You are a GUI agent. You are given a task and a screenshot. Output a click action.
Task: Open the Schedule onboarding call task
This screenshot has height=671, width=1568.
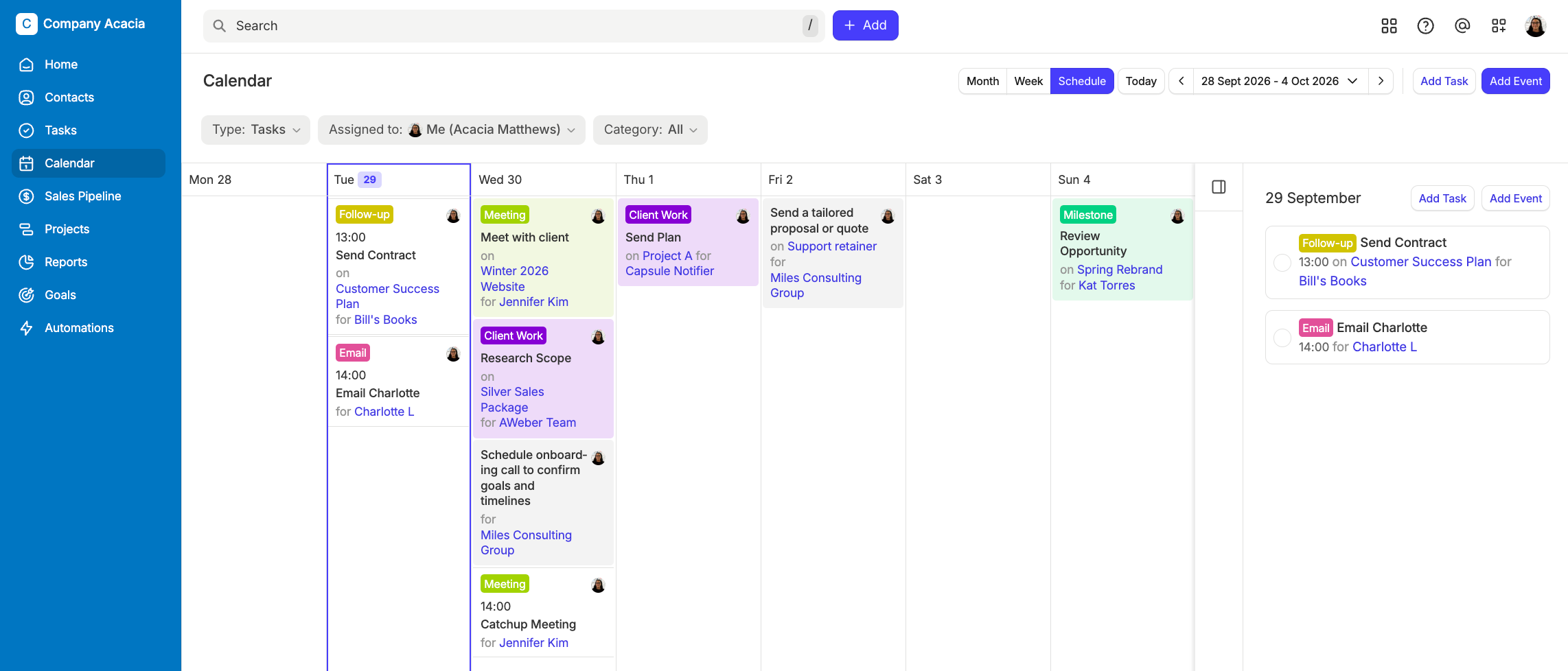click(x=533, y=478)
